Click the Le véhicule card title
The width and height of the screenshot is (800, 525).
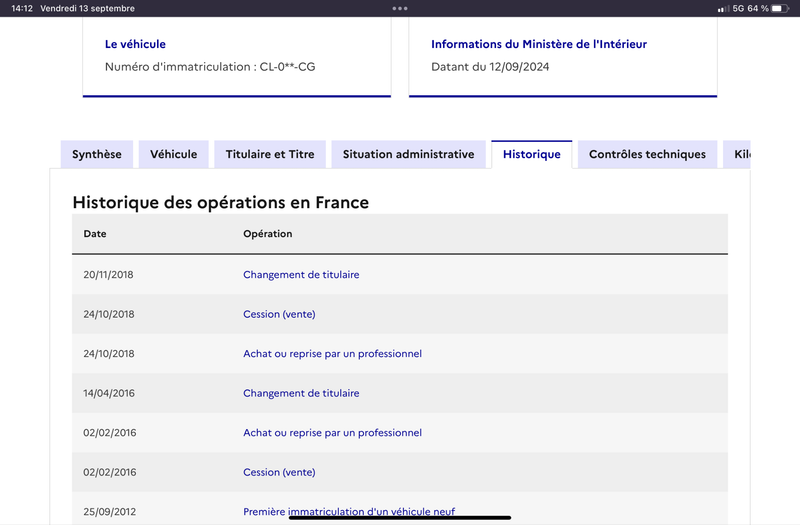click(135, 44)
